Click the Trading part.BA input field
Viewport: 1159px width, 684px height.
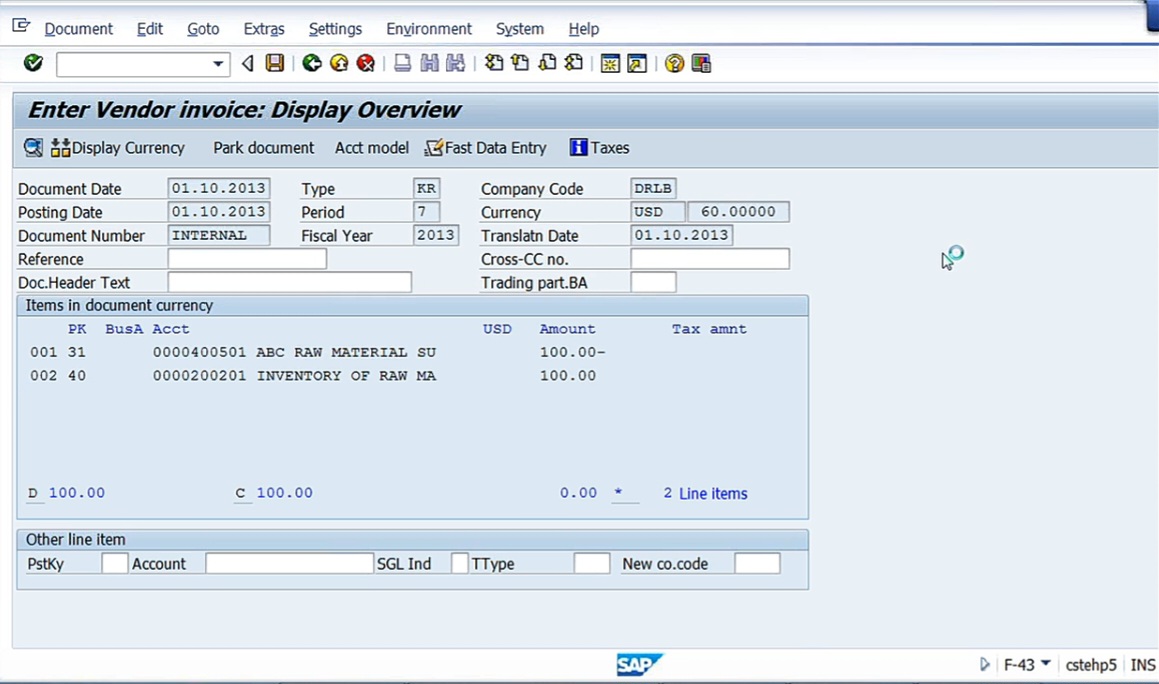[x=653, y=282]
